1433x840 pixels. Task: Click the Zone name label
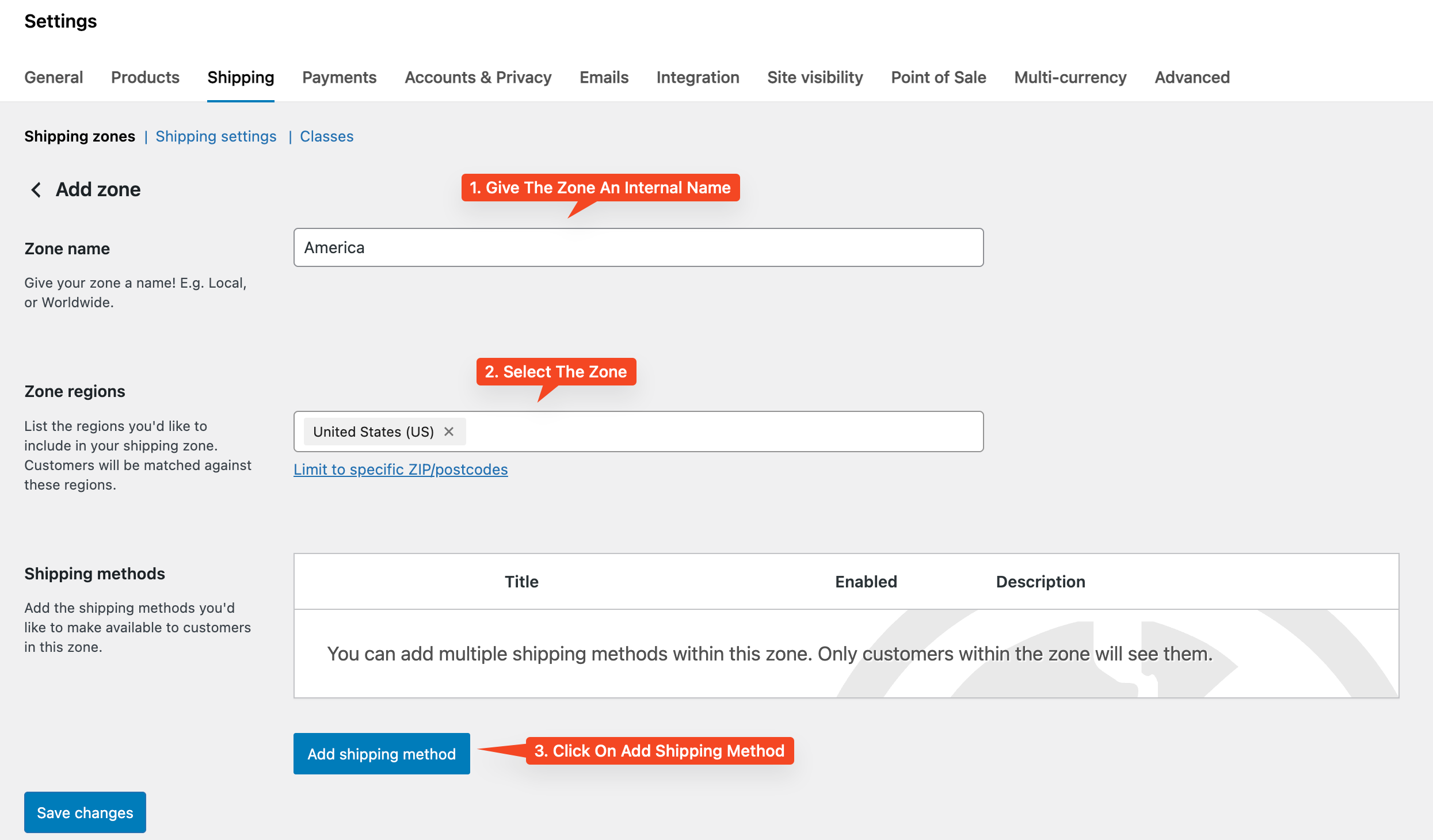67,249
